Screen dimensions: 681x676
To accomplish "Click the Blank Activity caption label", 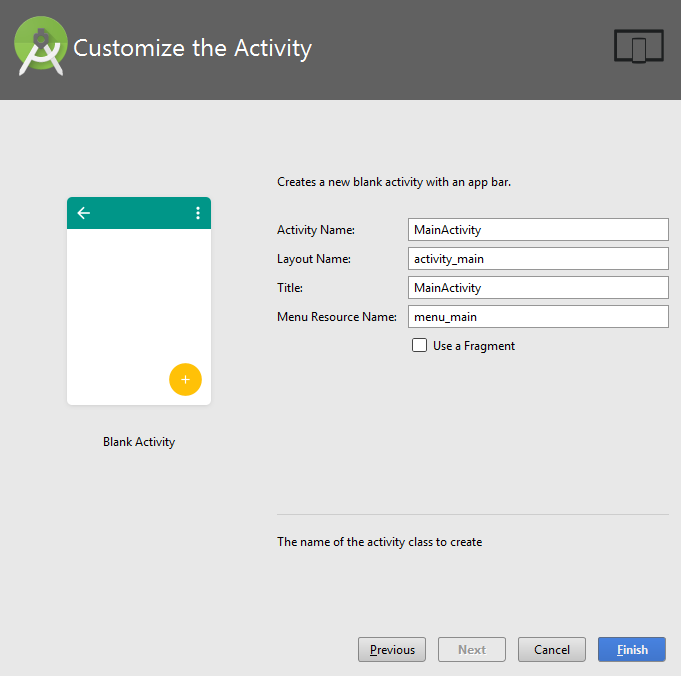I will tap(139, 442).
